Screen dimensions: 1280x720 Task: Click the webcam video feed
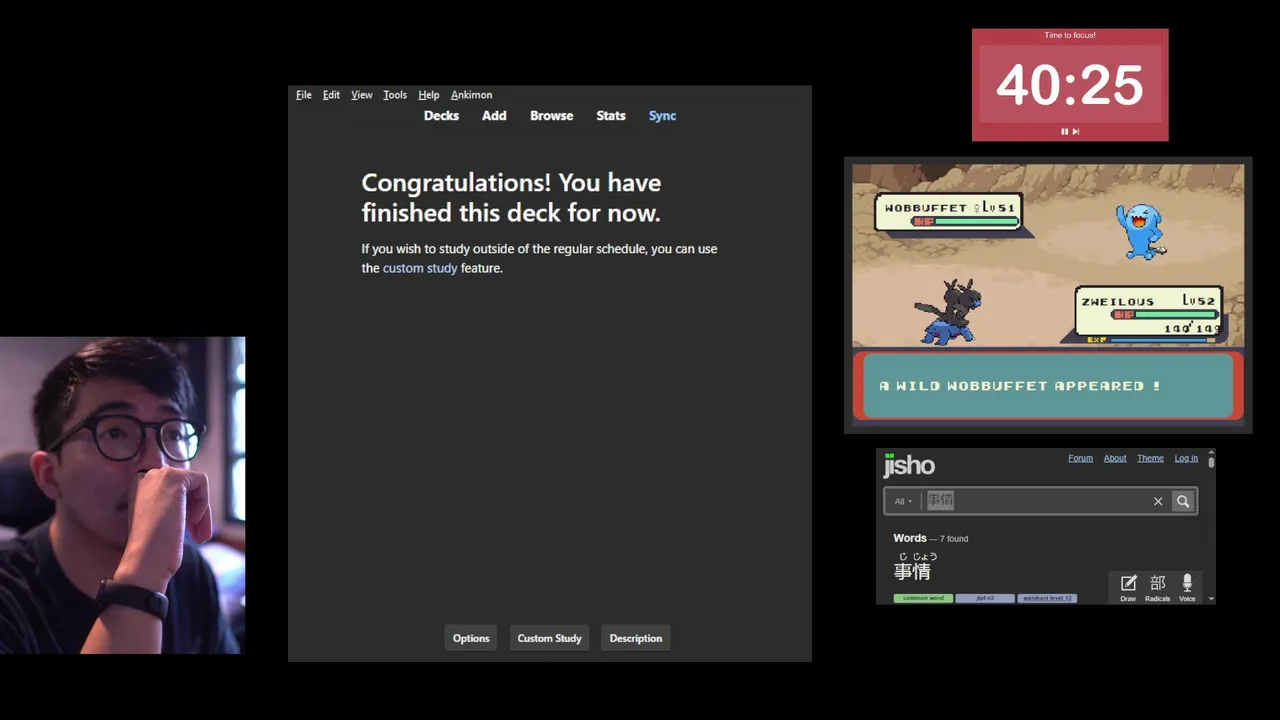(x=122, y=495)
